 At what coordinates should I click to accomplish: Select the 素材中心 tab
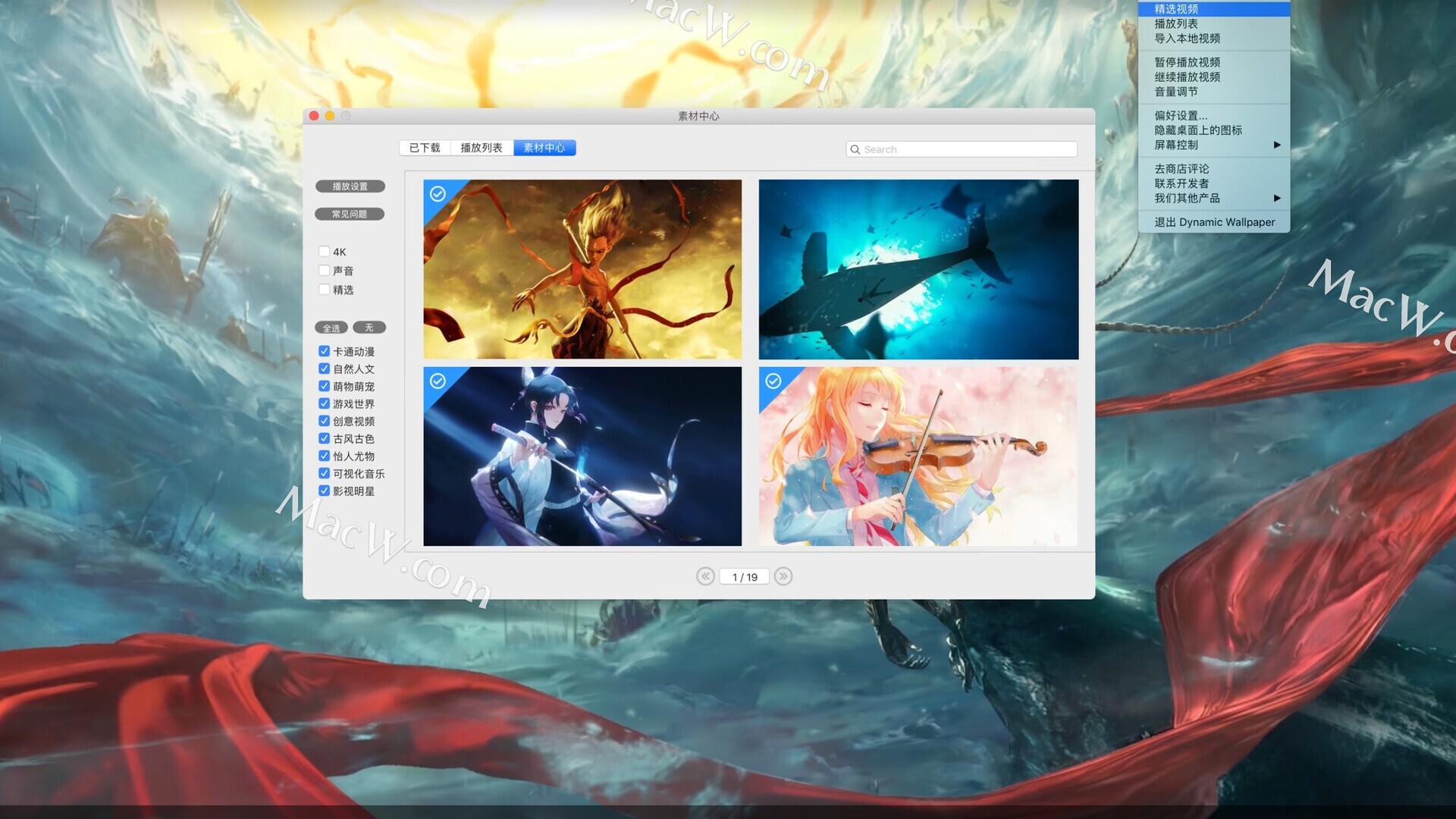(544, 148)
